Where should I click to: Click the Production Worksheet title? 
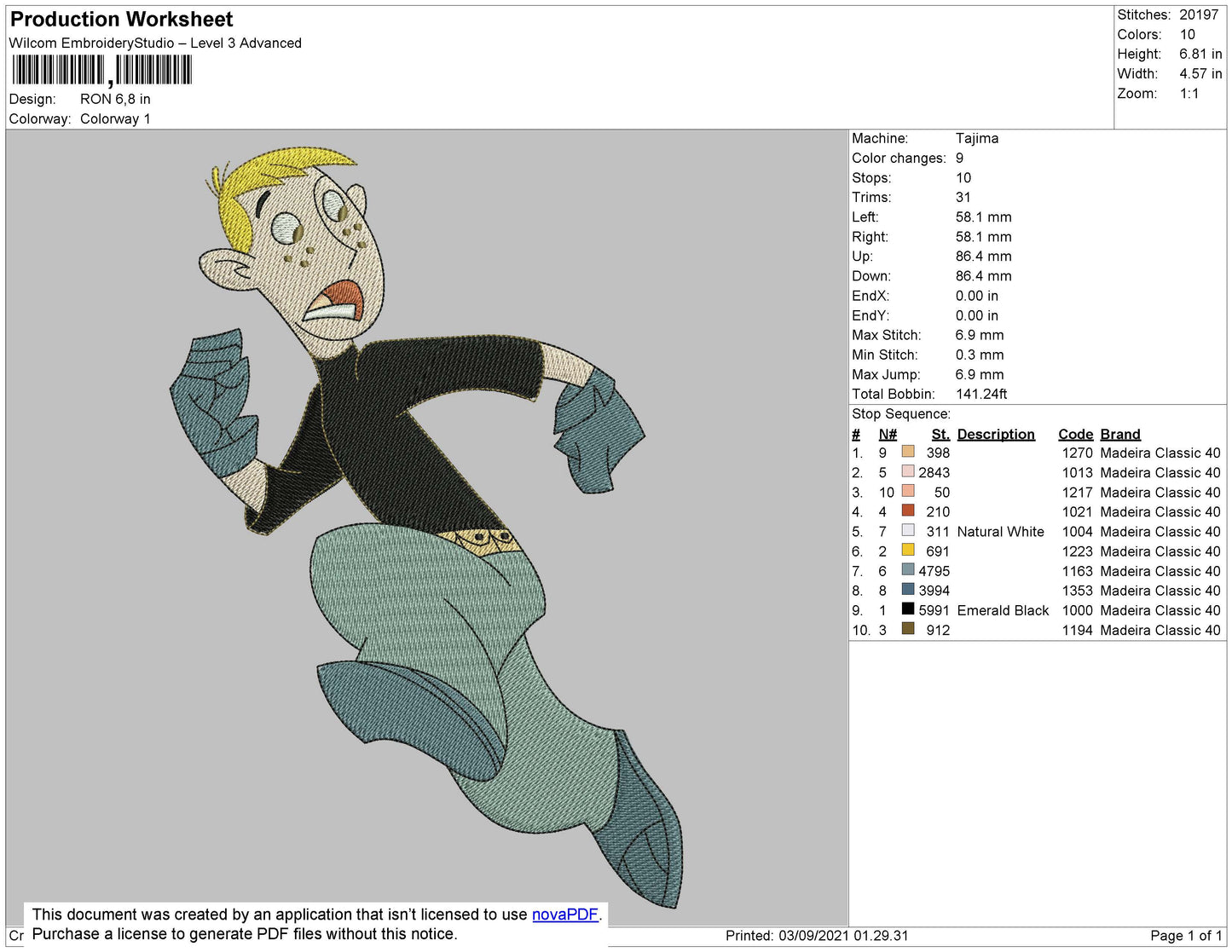121,19
